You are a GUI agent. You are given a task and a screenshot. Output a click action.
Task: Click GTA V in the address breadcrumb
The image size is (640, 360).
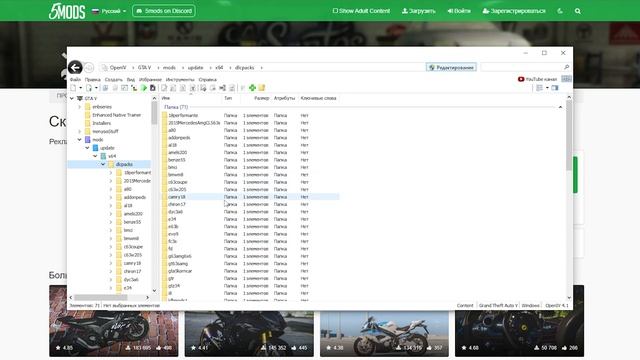[x=144, y=67]
